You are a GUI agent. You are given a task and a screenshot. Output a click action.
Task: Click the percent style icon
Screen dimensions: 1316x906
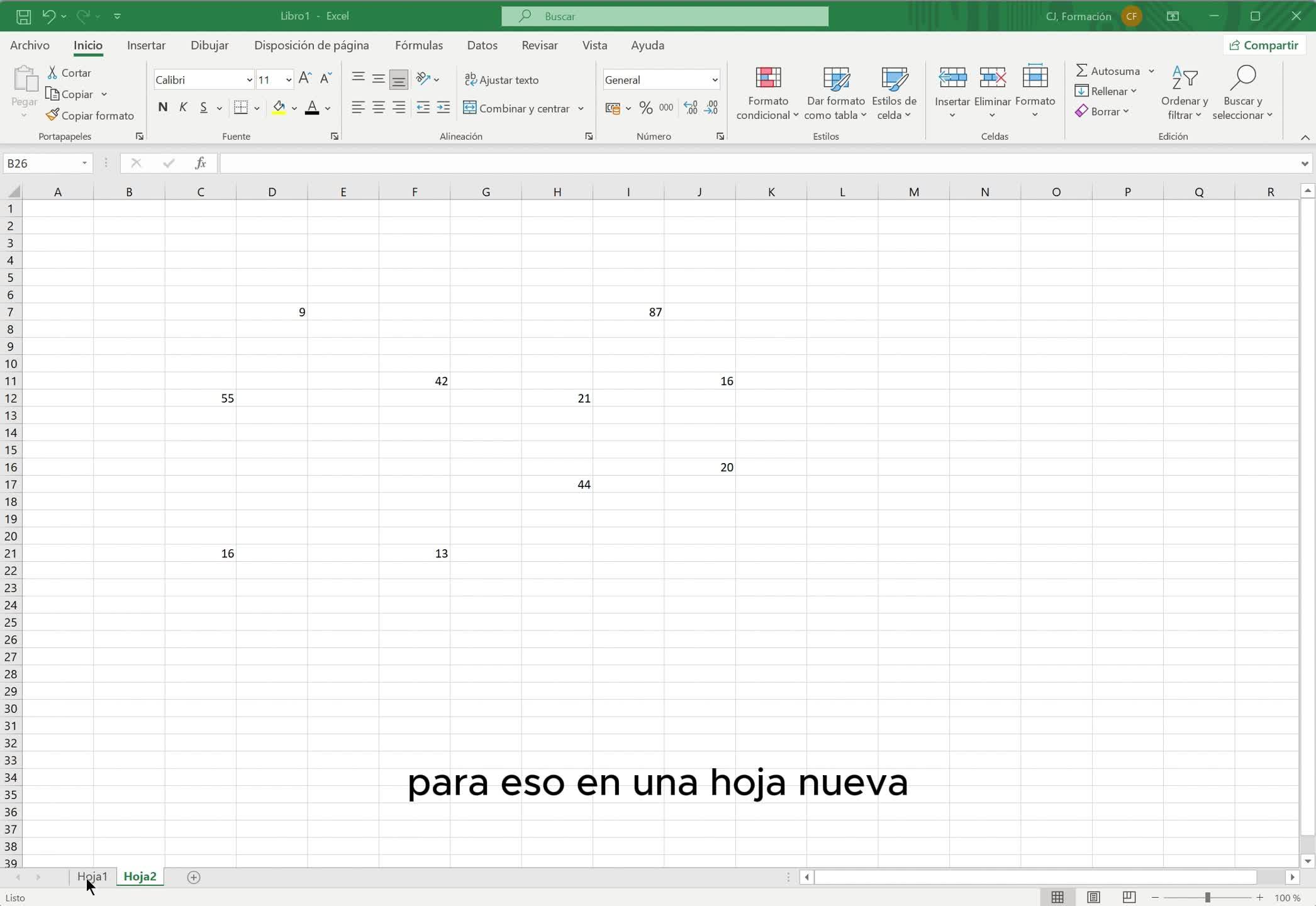(x=645, y=108)
